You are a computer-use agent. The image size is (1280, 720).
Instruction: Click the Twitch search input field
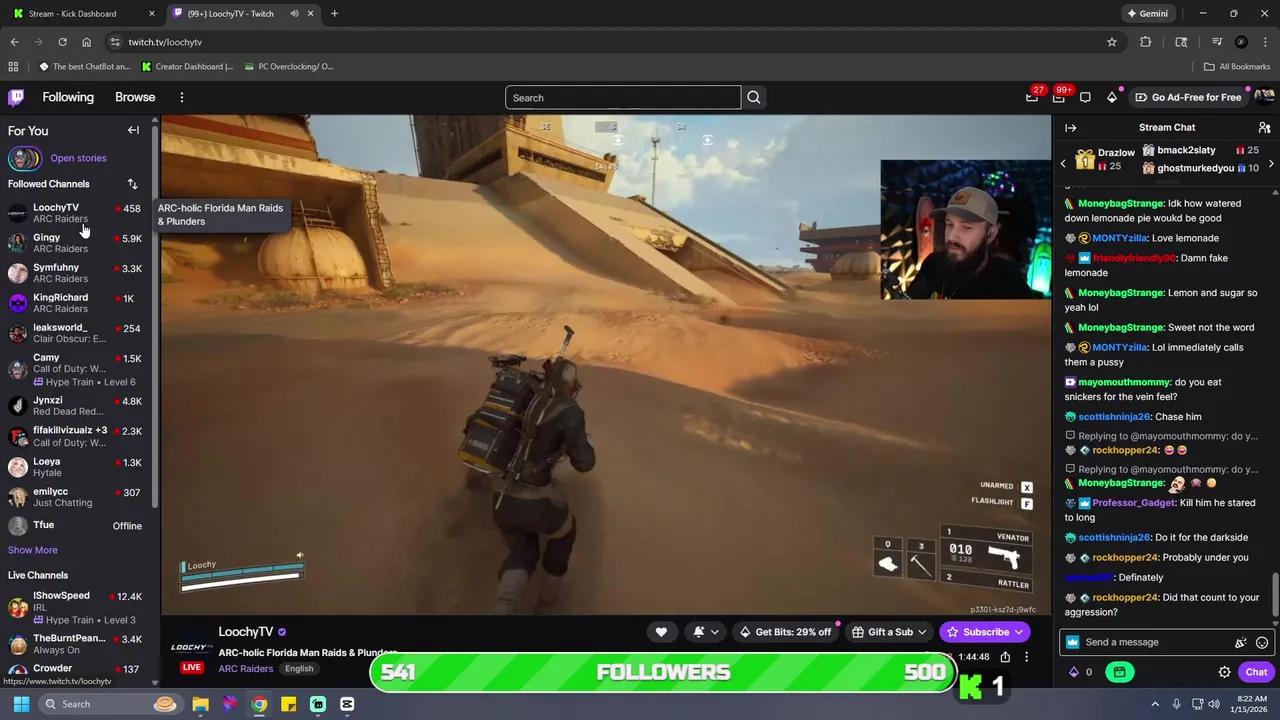tap(623, 97)
